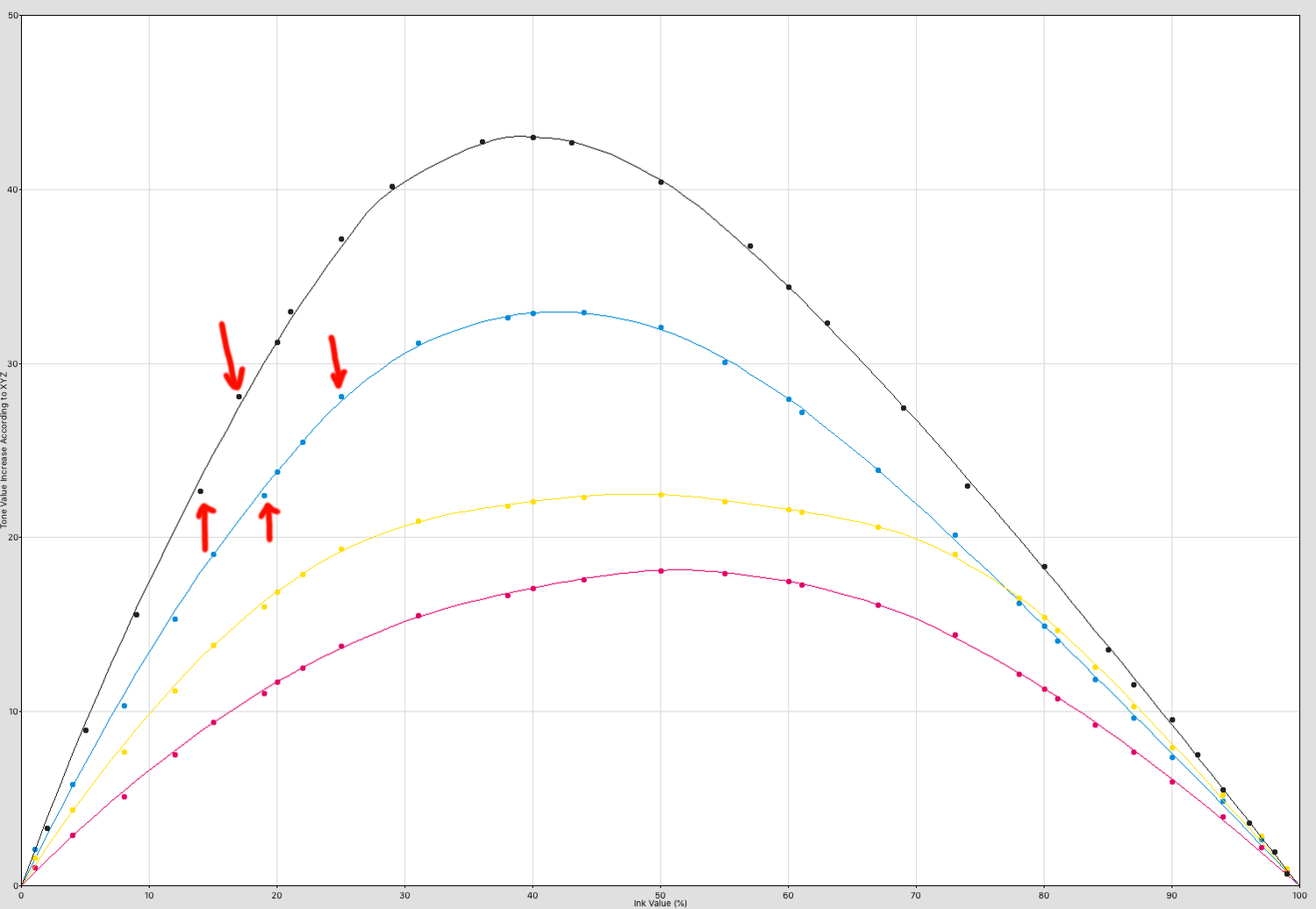This screenshot has height=909, width=1316.
Task: Select the magenta curve's data point at ink 25
Action: (x=341, y=647)
